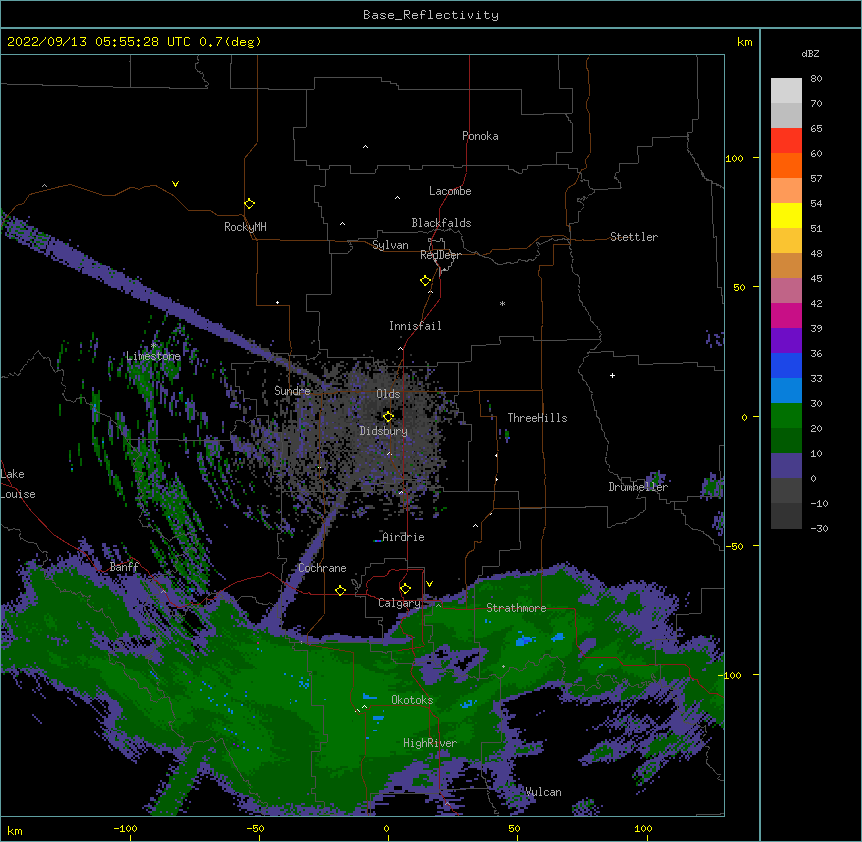Click the red 65 dBZ legend swatch
Image resolution: width=862 pixels, height=842 pixels.
click(x=786, y=140)
